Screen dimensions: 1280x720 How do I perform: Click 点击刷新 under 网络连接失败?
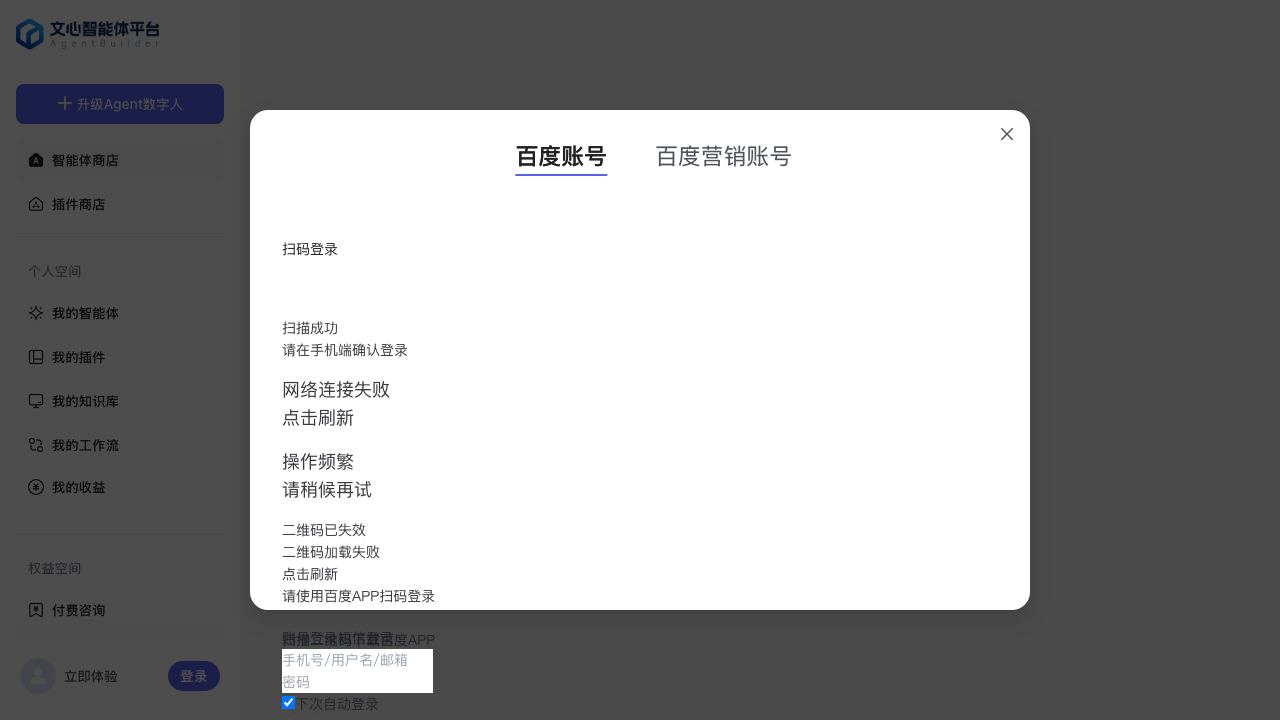318,418
